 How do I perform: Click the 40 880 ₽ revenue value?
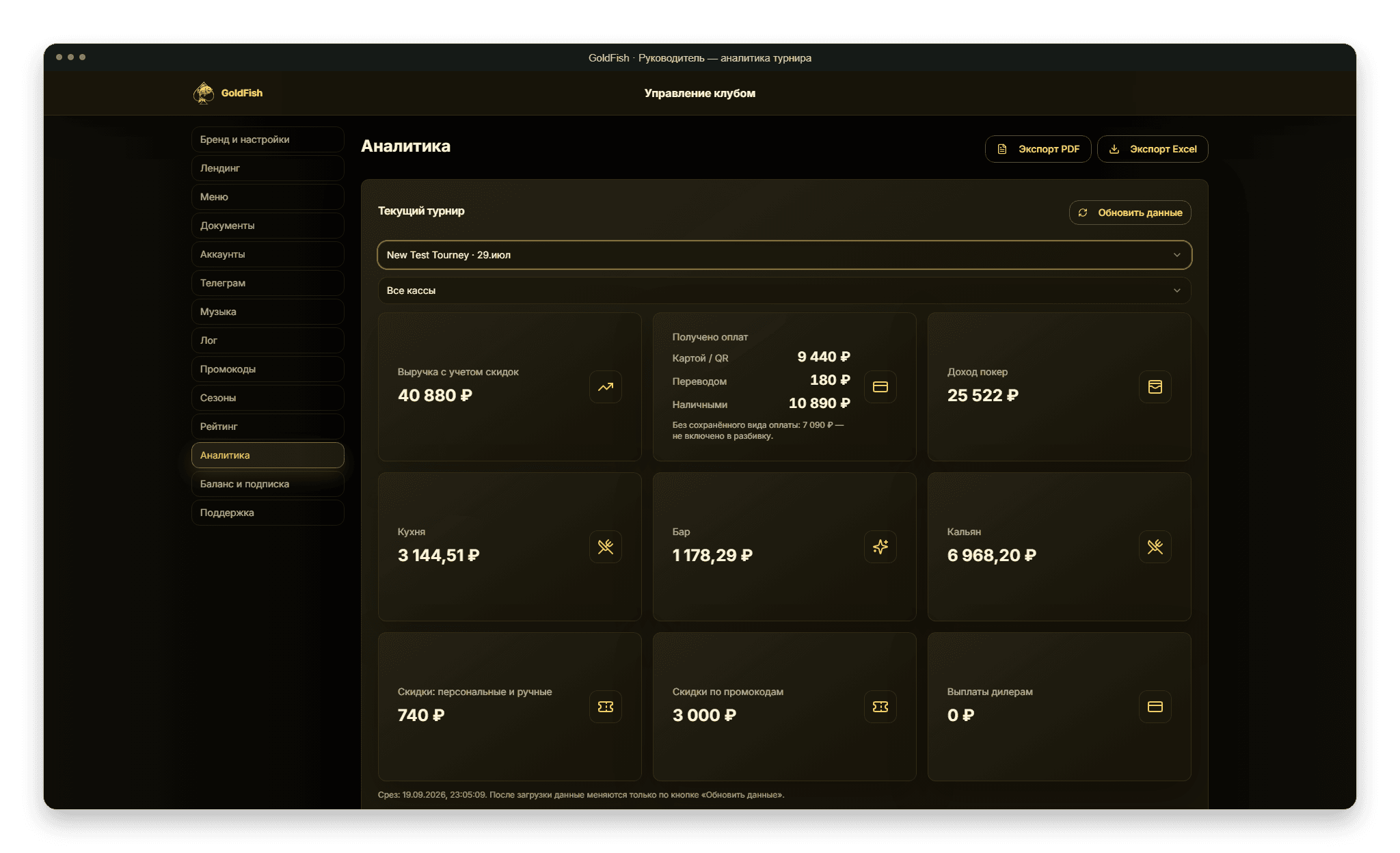click(435, 396)
